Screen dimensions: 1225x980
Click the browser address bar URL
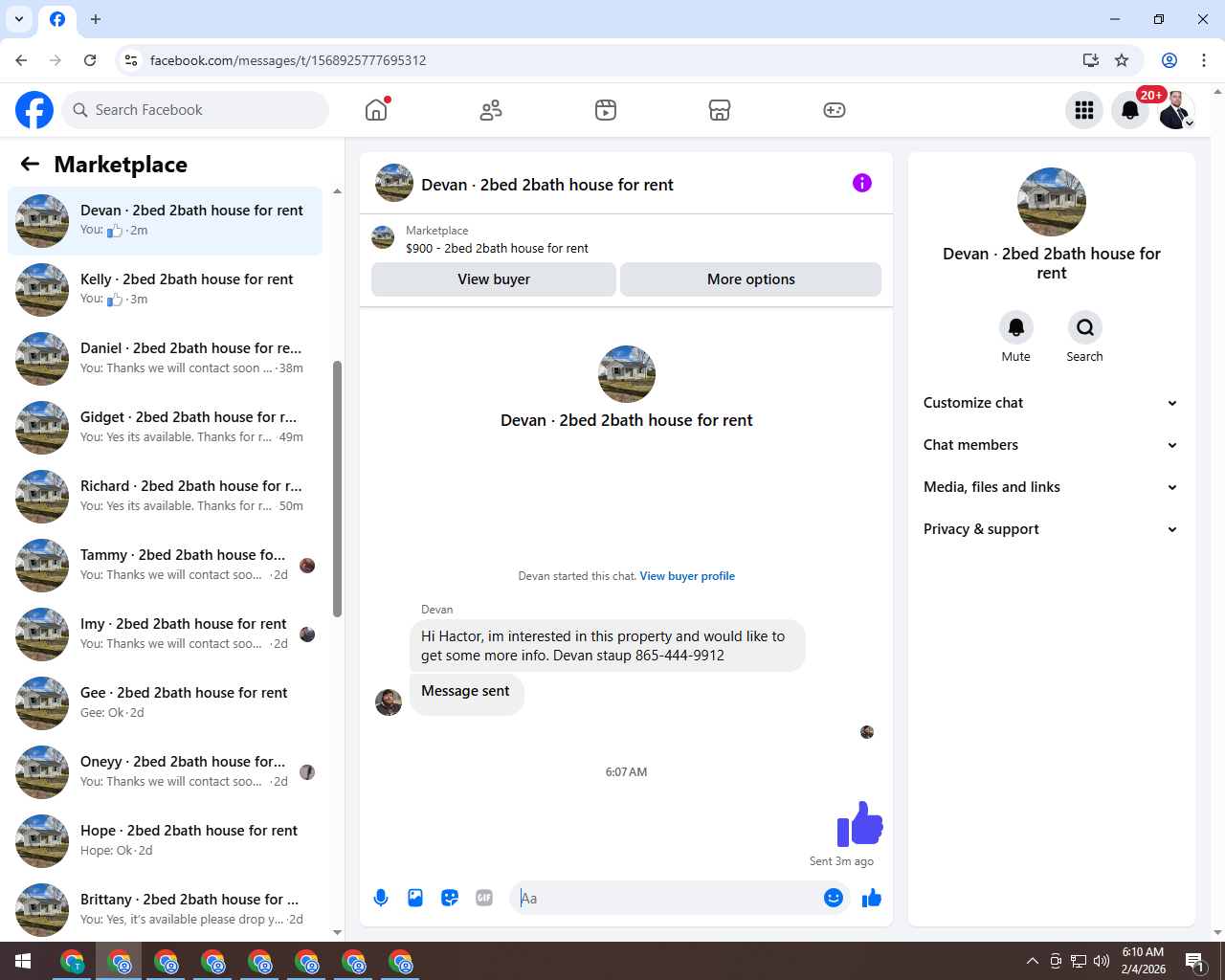288,60
